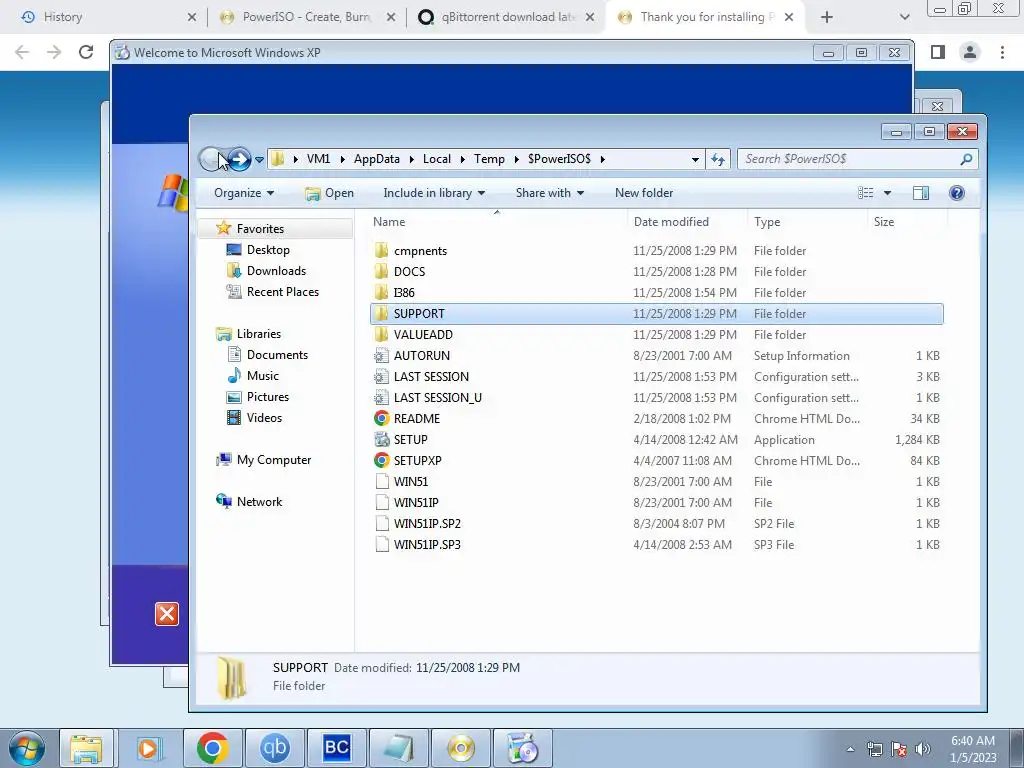Select the WIN51IP file

(656, 502)
